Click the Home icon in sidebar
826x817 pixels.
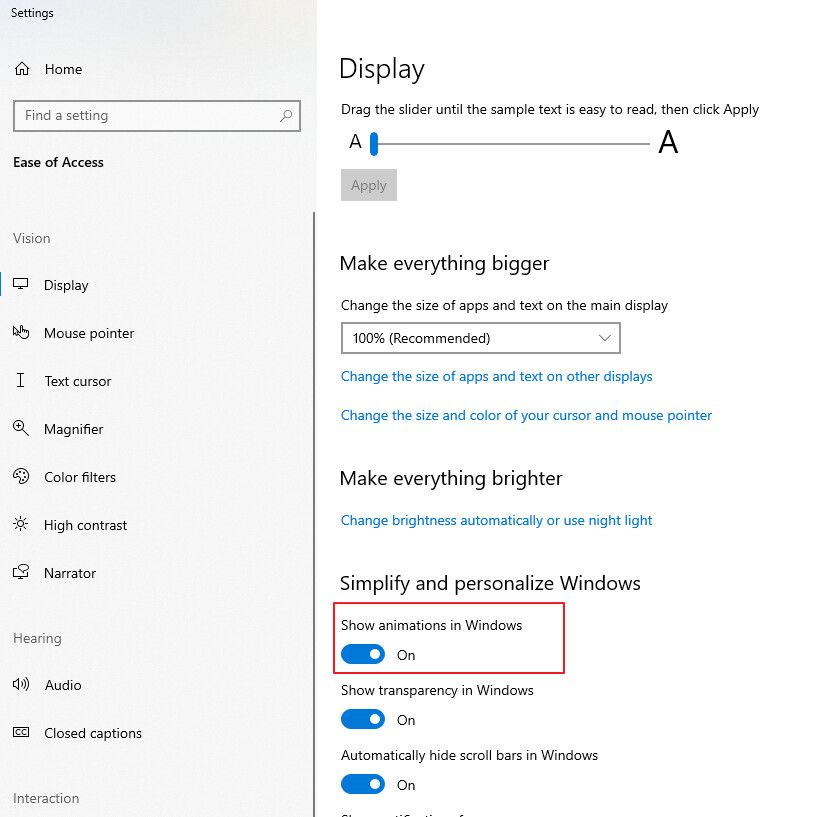tap(21, 69)
